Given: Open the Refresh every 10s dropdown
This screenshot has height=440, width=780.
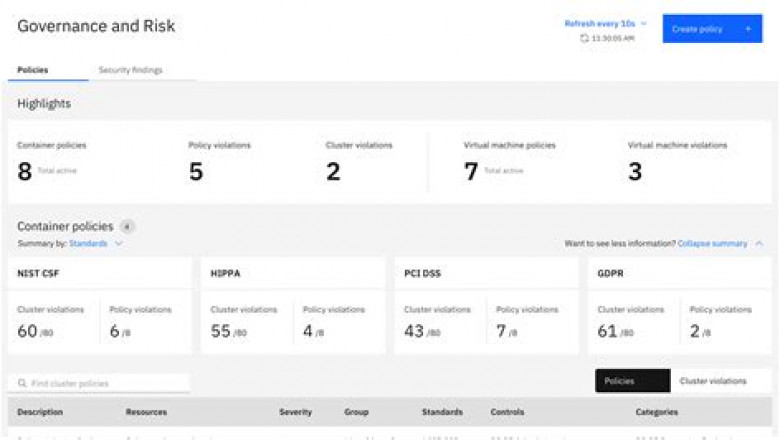Looking at the screenshot, I should click(x=606, y=23).
